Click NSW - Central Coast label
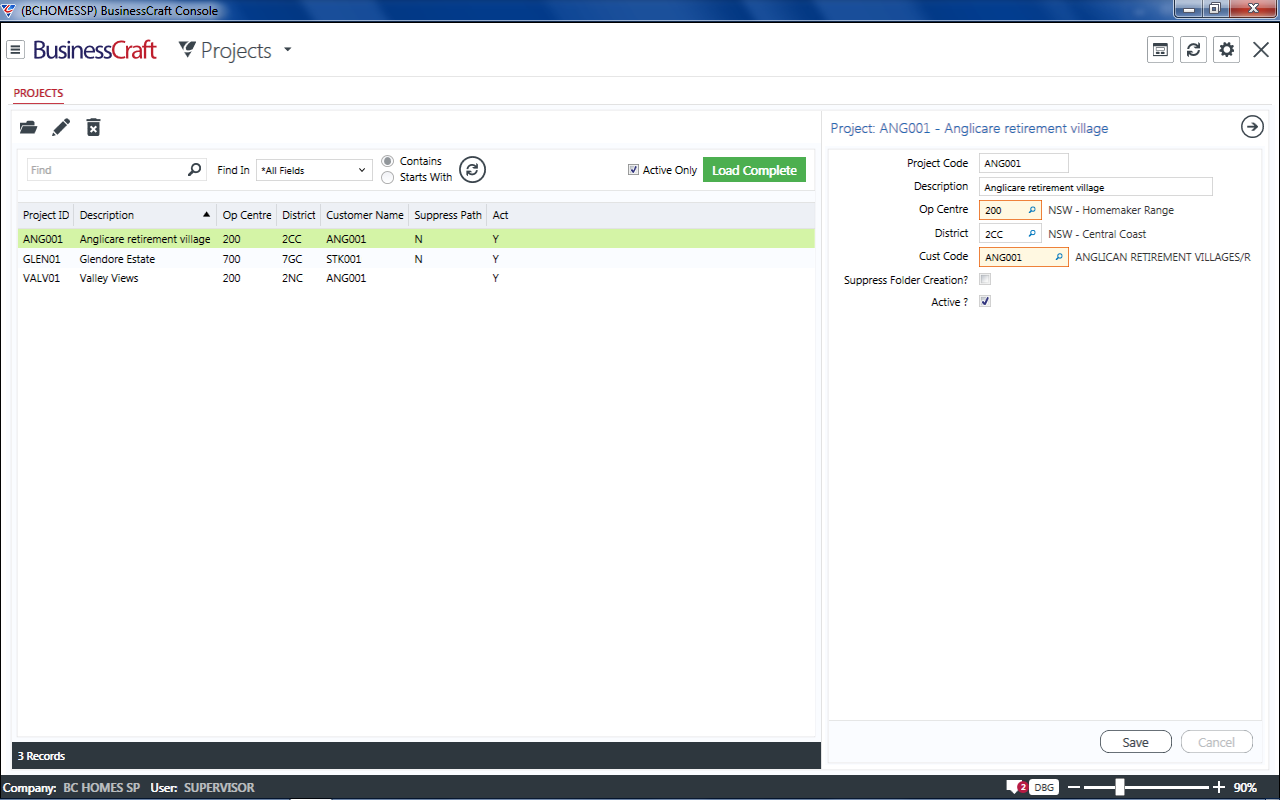 [1097, 233]
